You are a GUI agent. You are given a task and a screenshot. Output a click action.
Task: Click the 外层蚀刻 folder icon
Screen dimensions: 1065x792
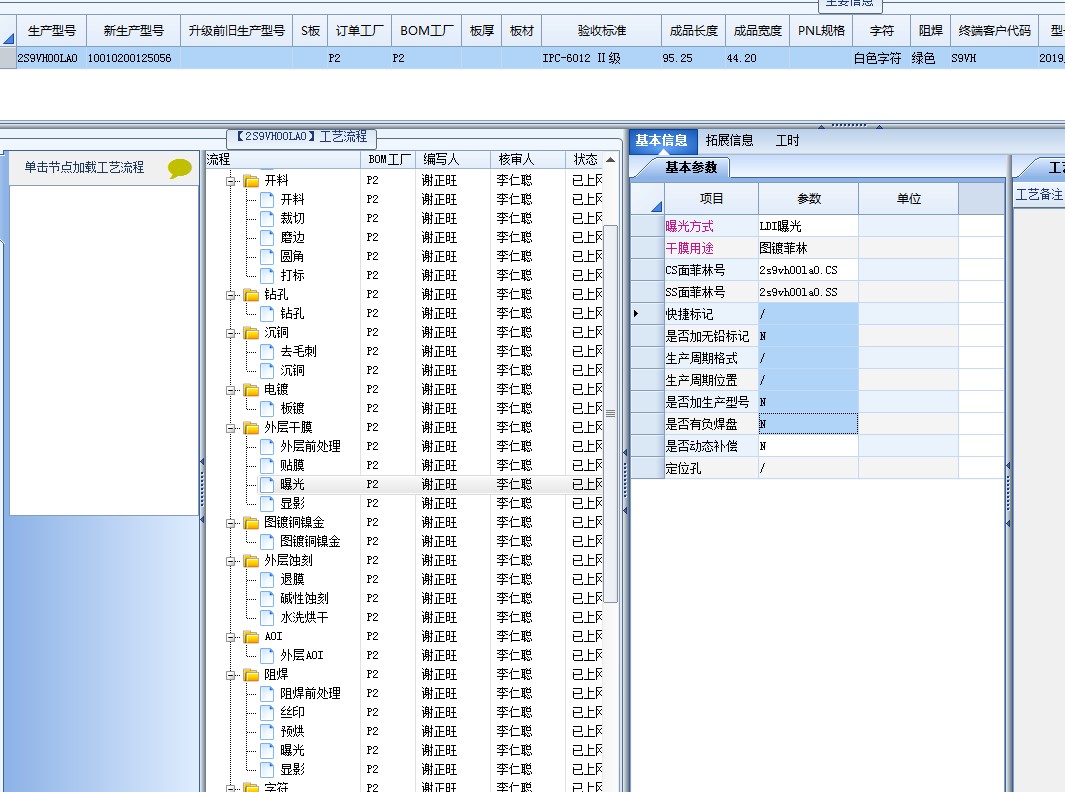click(251, 561)
